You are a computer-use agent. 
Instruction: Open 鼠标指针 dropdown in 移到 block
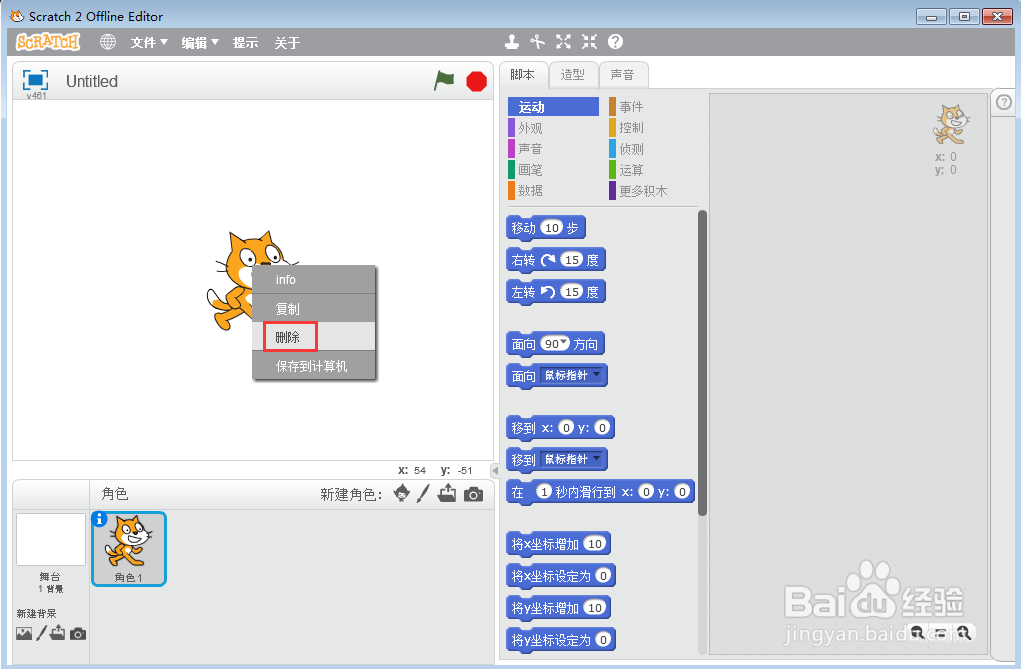572,459
